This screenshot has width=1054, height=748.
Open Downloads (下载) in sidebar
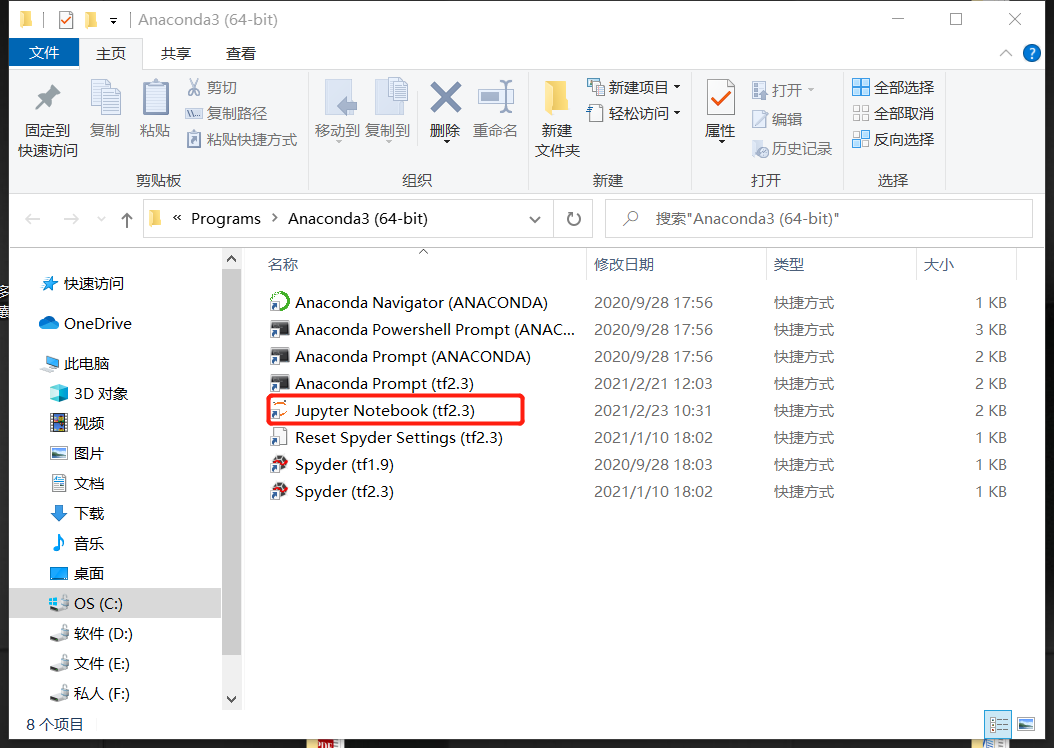tap(77, 513)
